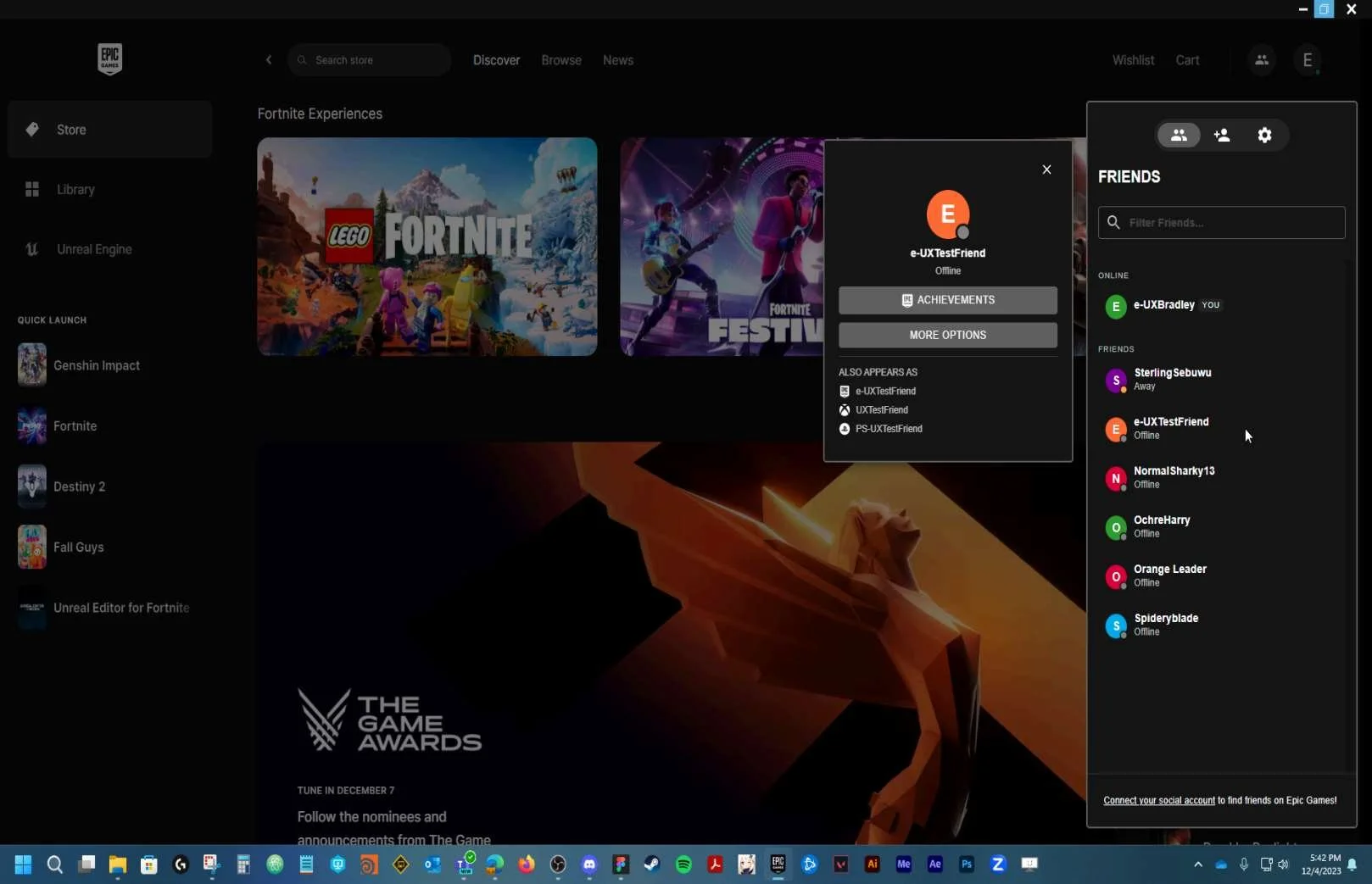Click the Filter Friends field
This screenshot has width=1372, height=884.
tap(1221, 223)
